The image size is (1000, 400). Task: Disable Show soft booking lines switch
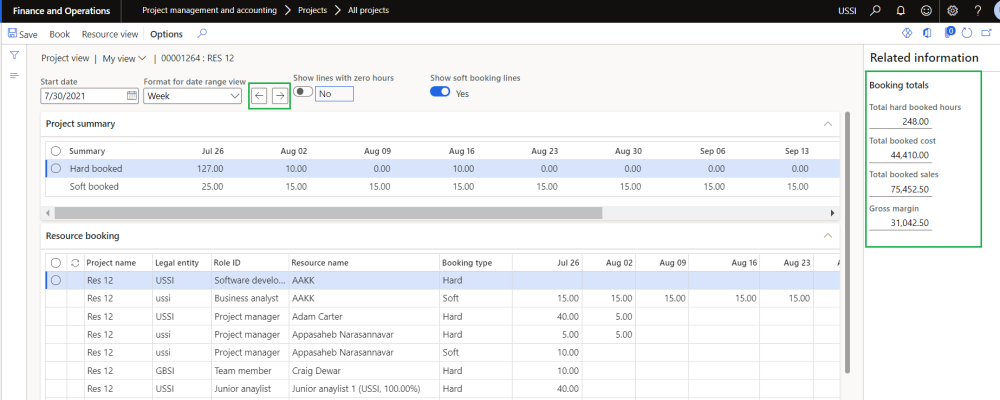point(440,92)
